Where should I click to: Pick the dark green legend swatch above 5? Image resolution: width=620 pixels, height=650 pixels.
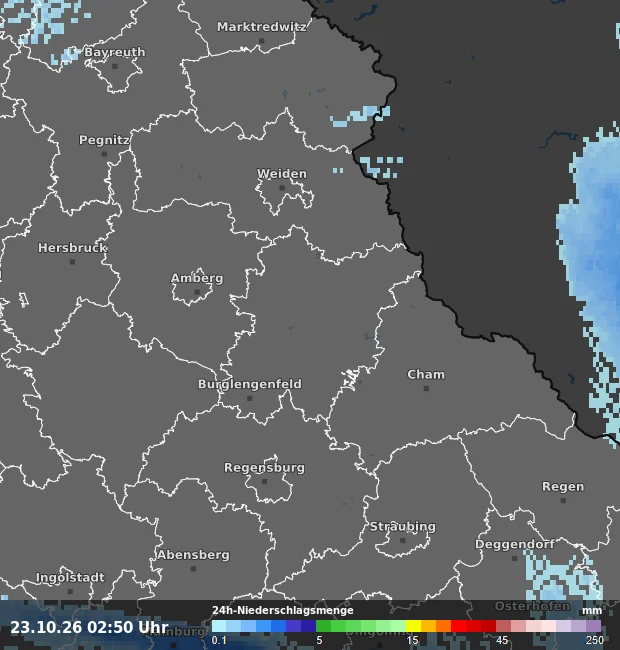323,626
